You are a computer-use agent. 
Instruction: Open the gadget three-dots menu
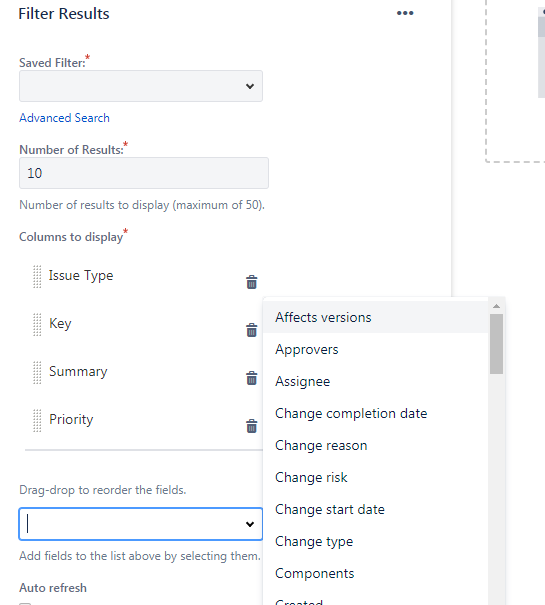coord(405,13)
